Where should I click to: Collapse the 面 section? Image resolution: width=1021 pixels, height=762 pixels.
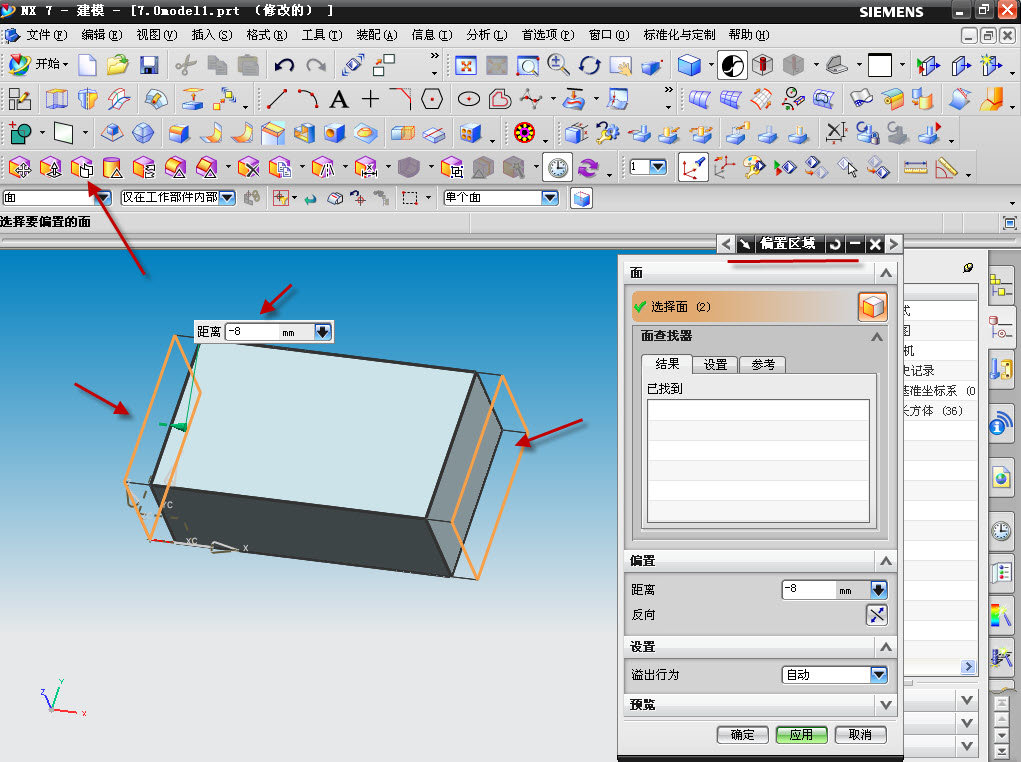click(886, 273)
